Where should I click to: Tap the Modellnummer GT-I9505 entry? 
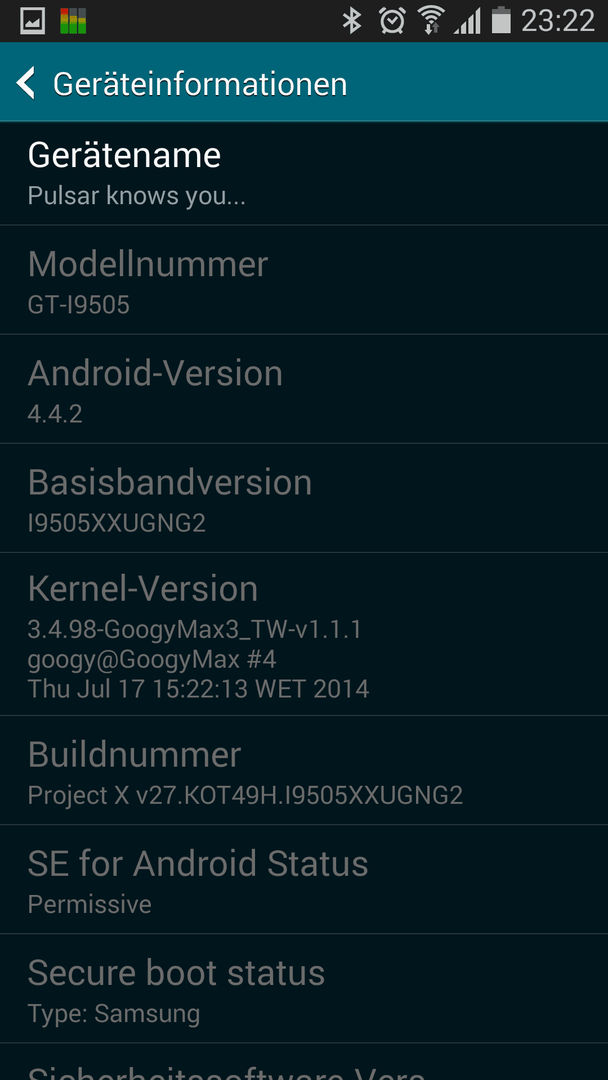(x=304, y=280)
